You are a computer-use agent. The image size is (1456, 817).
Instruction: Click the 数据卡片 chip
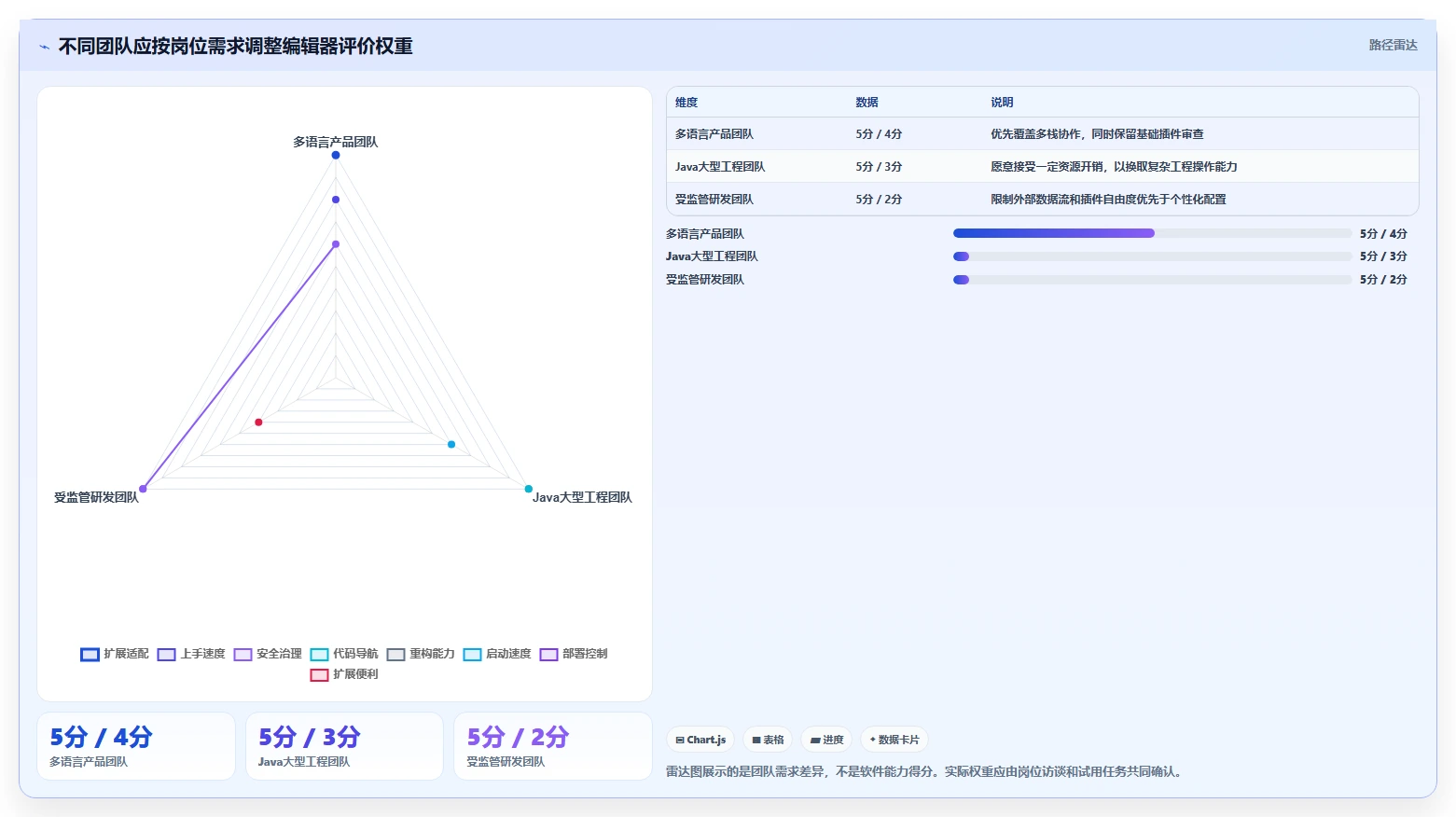894,740
